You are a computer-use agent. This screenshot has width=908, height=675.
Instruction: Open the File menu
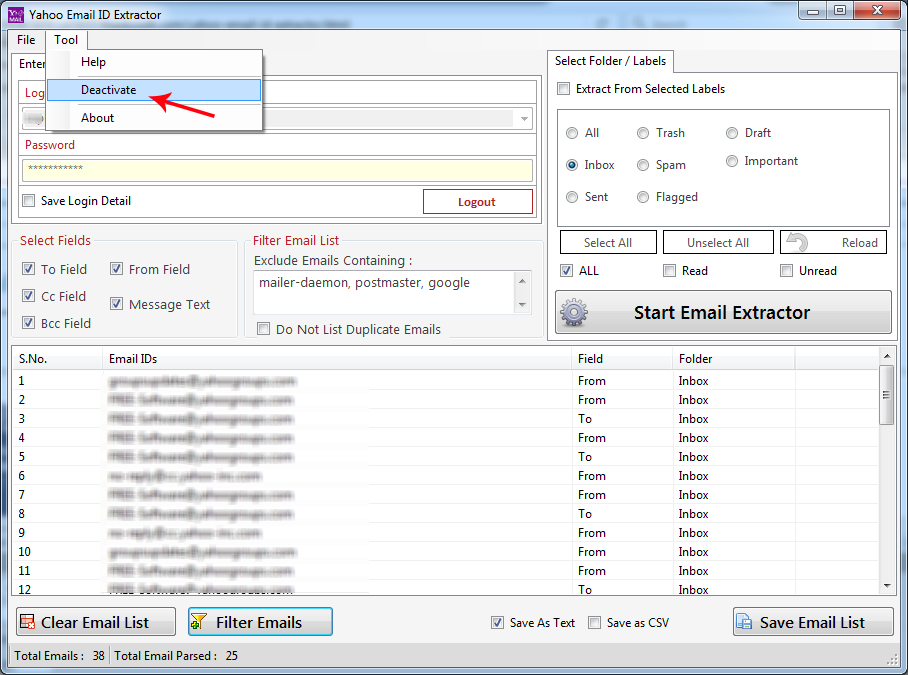click(x=26, y=40)
